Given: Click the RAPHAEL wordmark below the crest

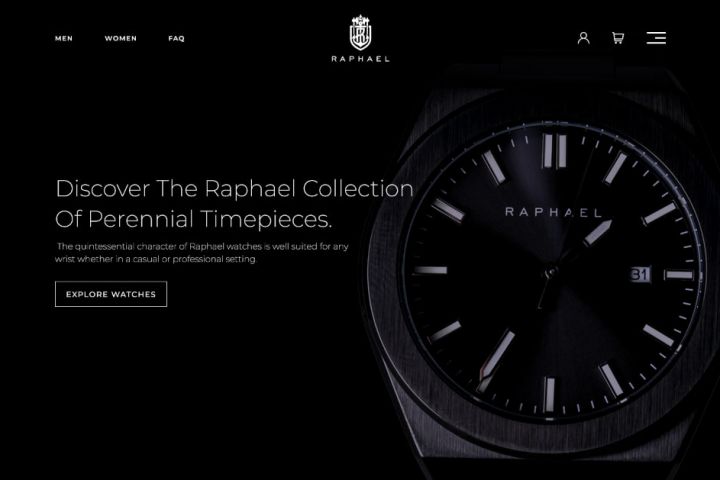Looking at the screenshot, I should point(360,59).
